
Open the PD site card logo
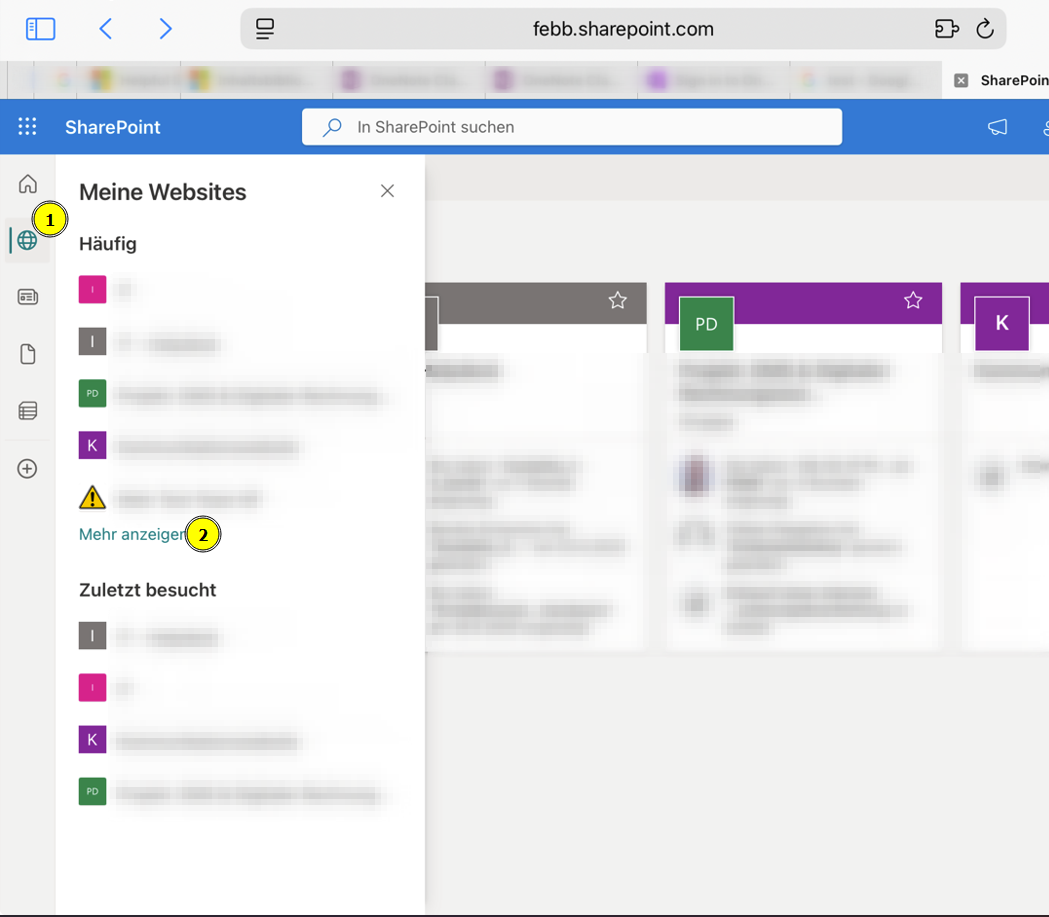[706, 324]
